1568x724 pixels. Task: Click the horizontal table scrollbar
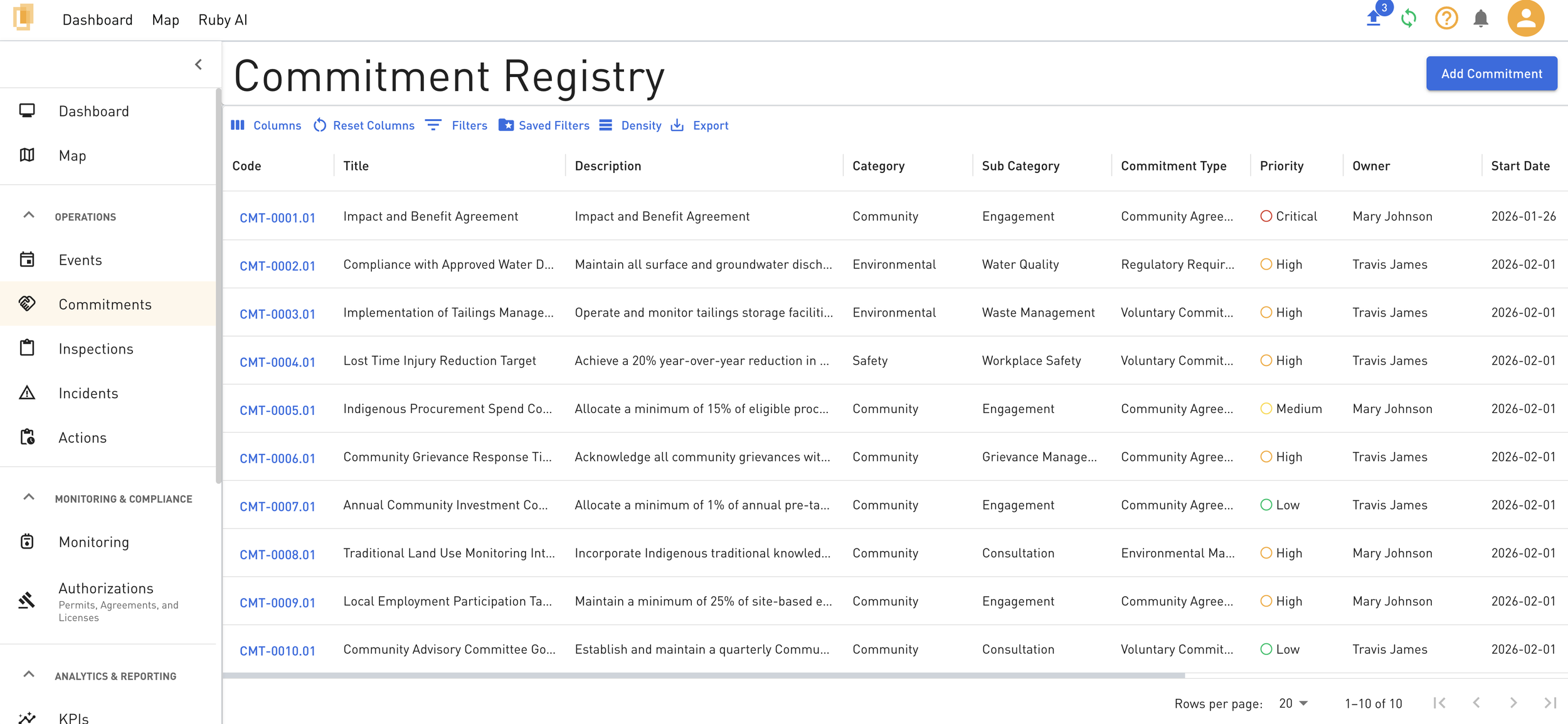702,676
